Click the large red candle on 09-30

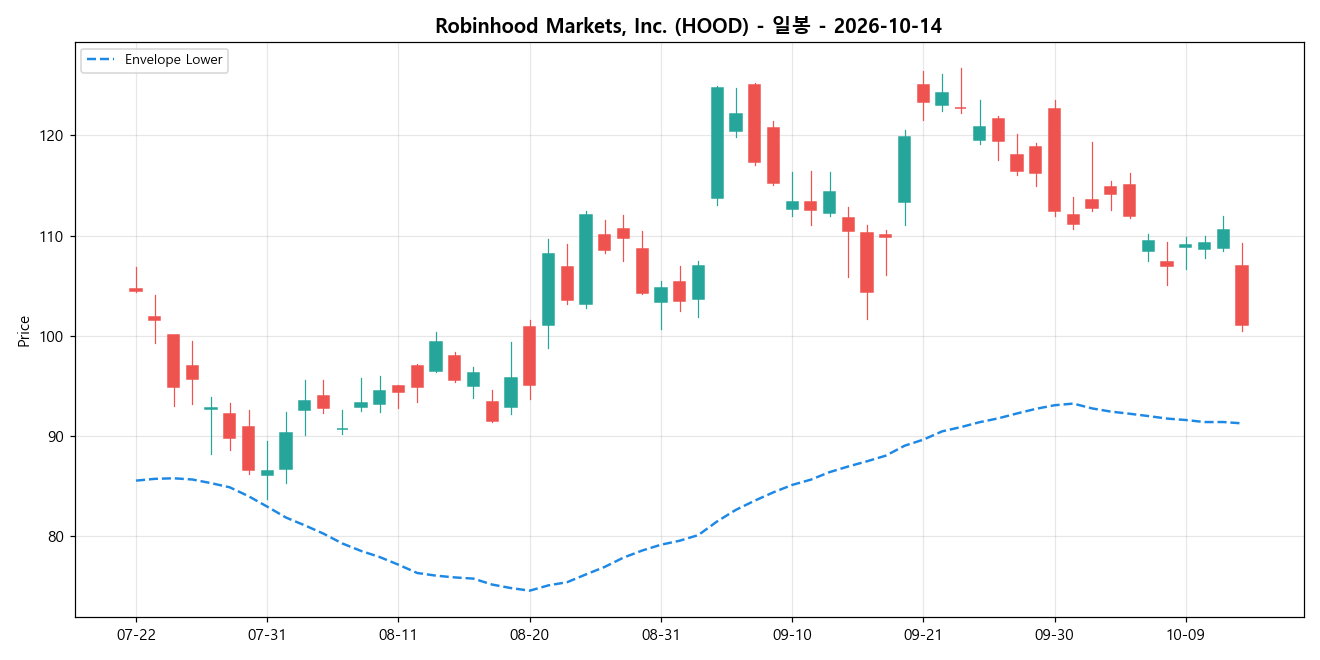tap(1054, 160)
